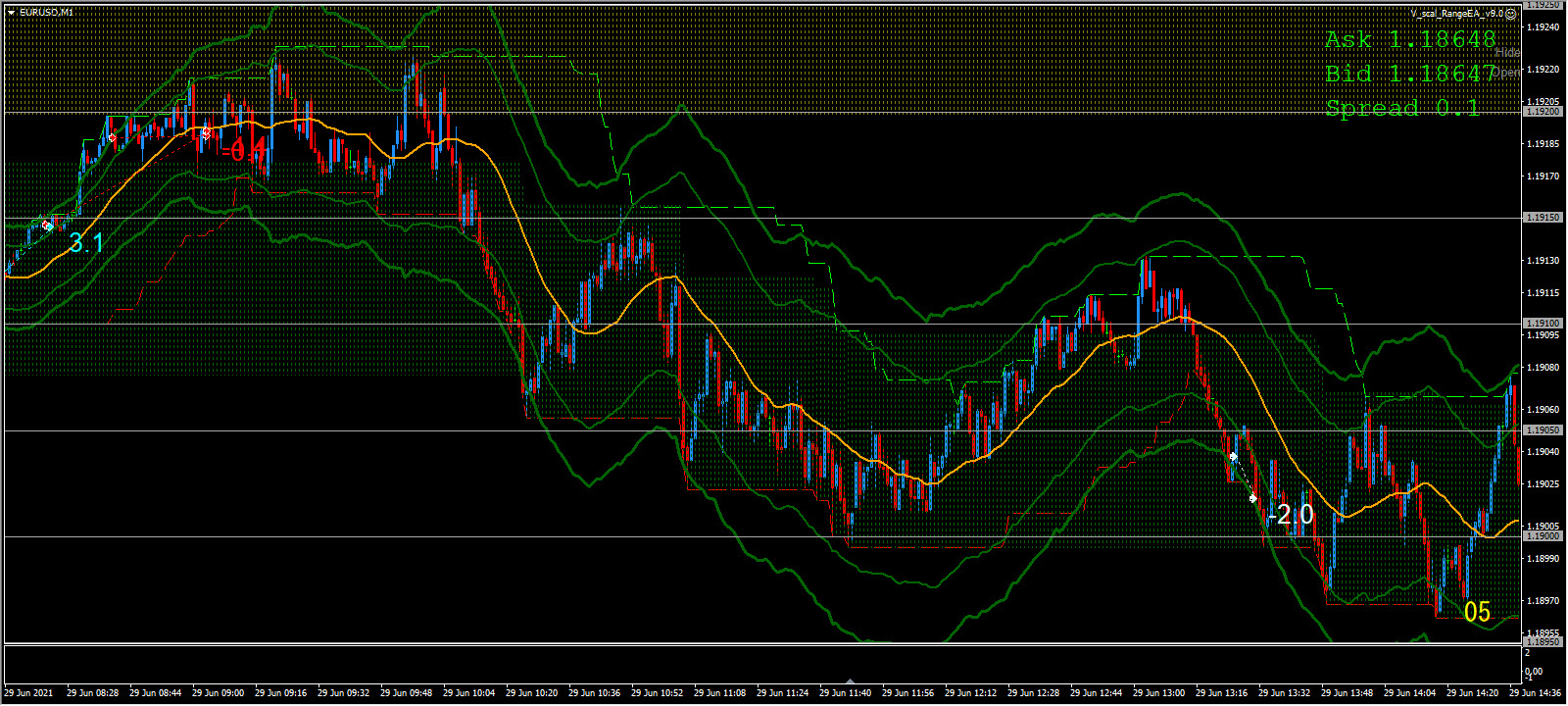Click the expert advisor smiley face icon
1568x706 pixels.
coord(1511,14)
